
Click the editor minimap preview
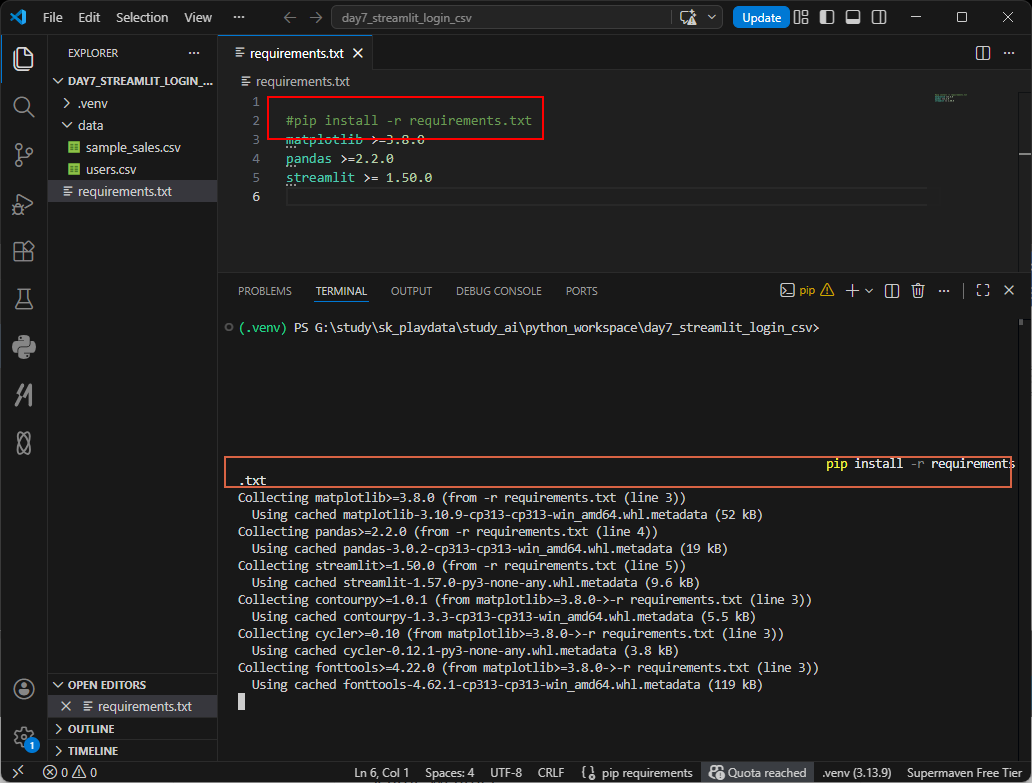coord(951,98)
